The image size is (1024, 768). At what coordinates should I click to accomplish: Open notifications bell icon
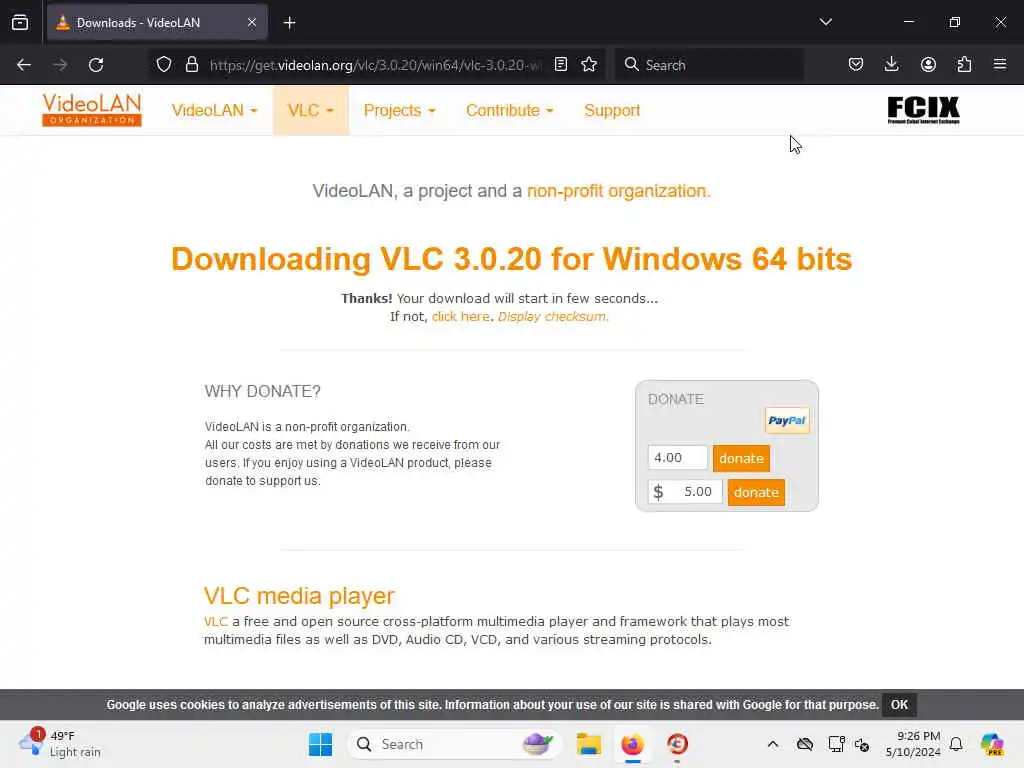pos(956,744)
